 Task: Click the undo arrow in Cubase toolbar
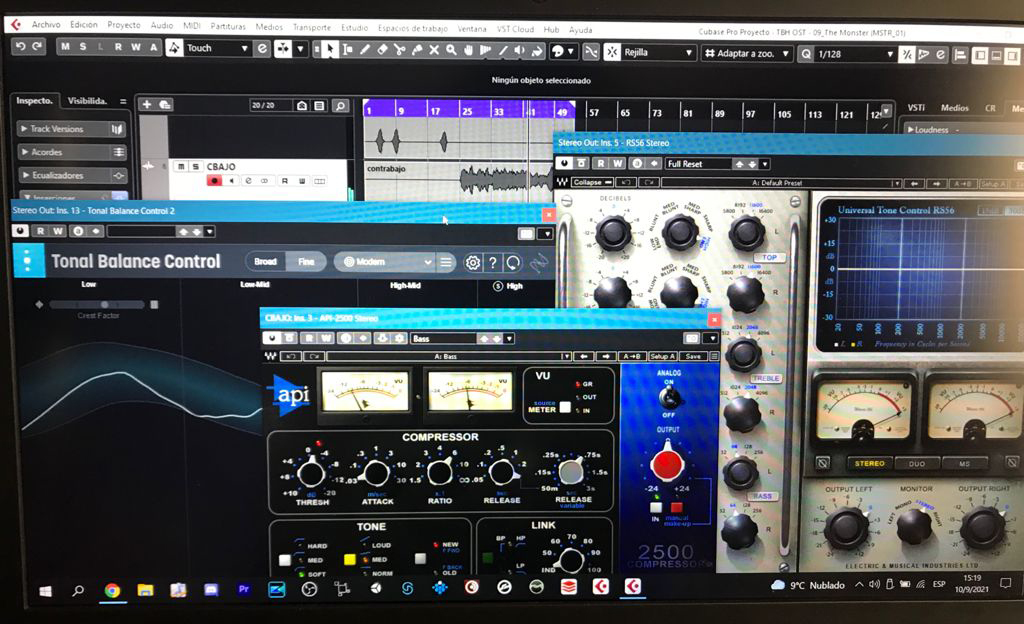(x=19, y=47)
